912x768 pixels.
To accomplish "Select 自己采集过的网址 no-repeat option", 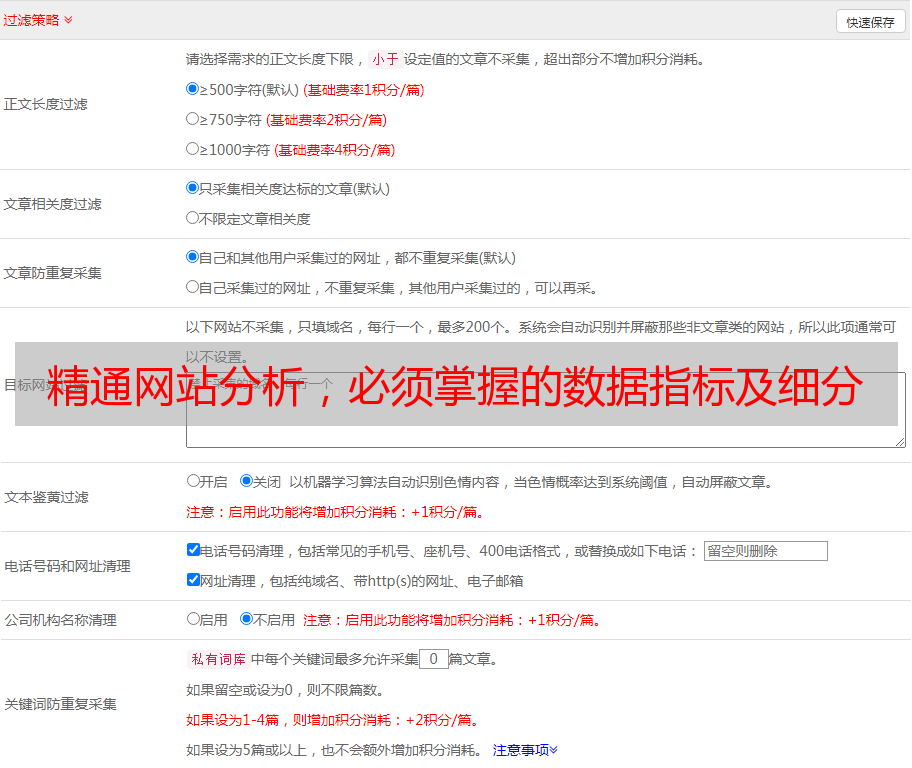I will [193, 287].
